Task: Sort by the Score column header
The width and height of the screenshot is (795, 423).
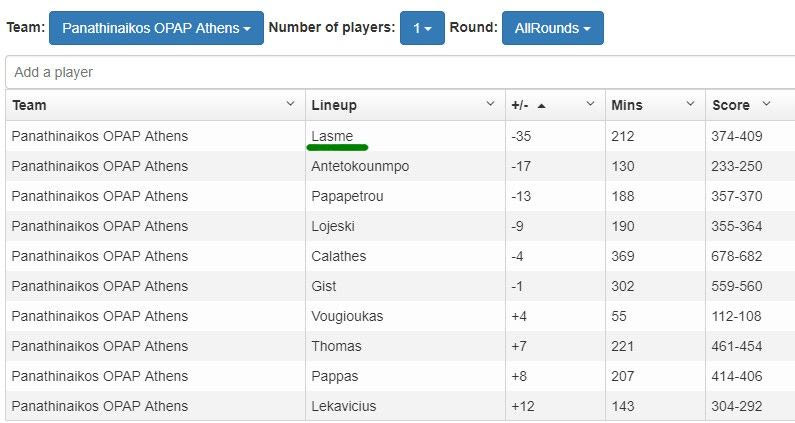Action: (730, 105)
